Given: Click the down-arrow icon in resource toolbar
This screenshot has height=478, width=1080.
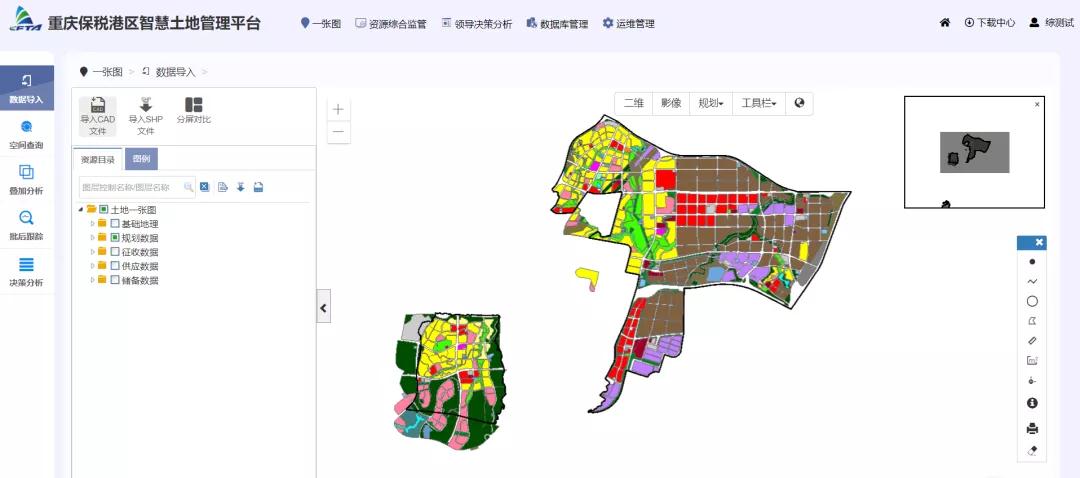Looking at the screenshot, I should [x=240, y=187].
